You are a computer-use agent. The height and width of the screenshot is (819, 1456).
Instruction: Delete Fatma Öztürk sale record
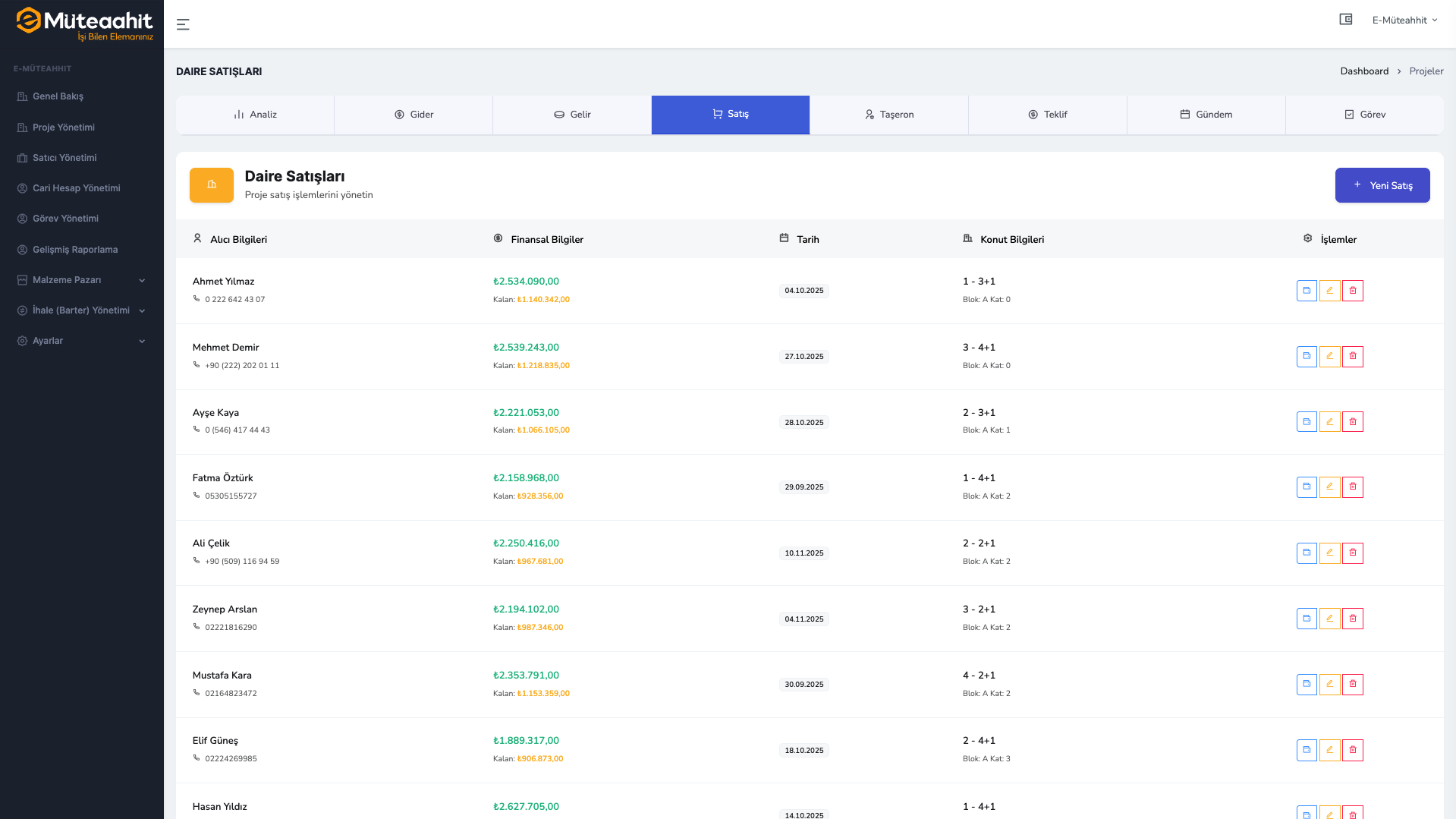pos(1352,487)
